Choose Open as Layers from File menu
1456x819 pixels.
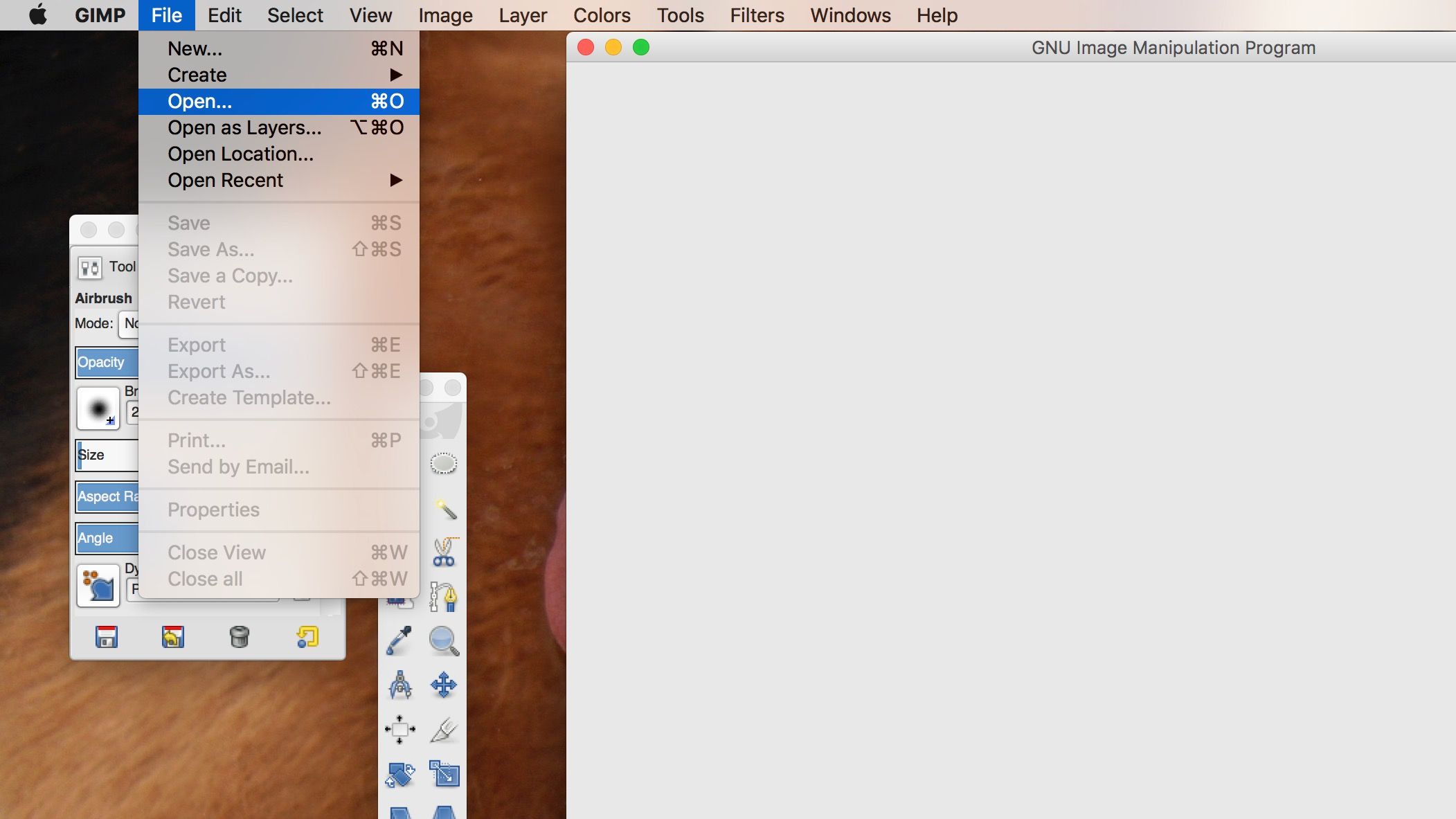[244, 127]
